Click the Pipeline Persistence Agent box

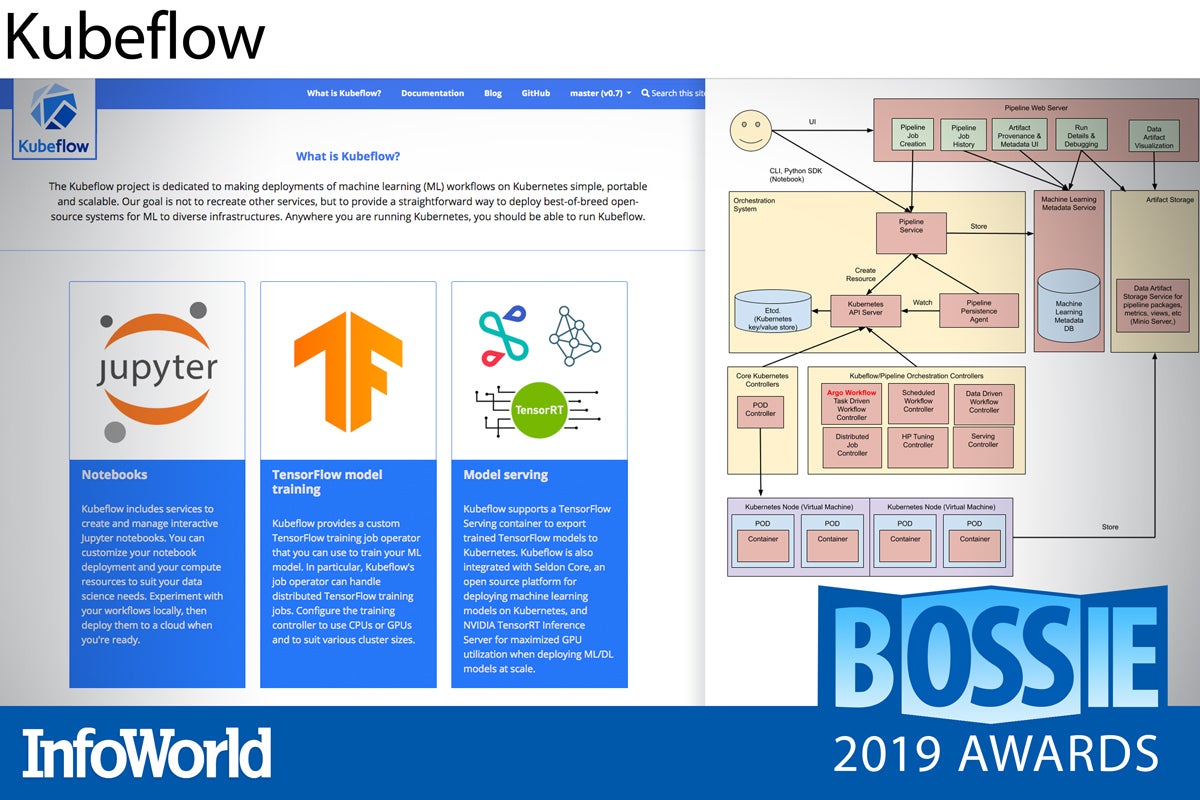[978, 311]
